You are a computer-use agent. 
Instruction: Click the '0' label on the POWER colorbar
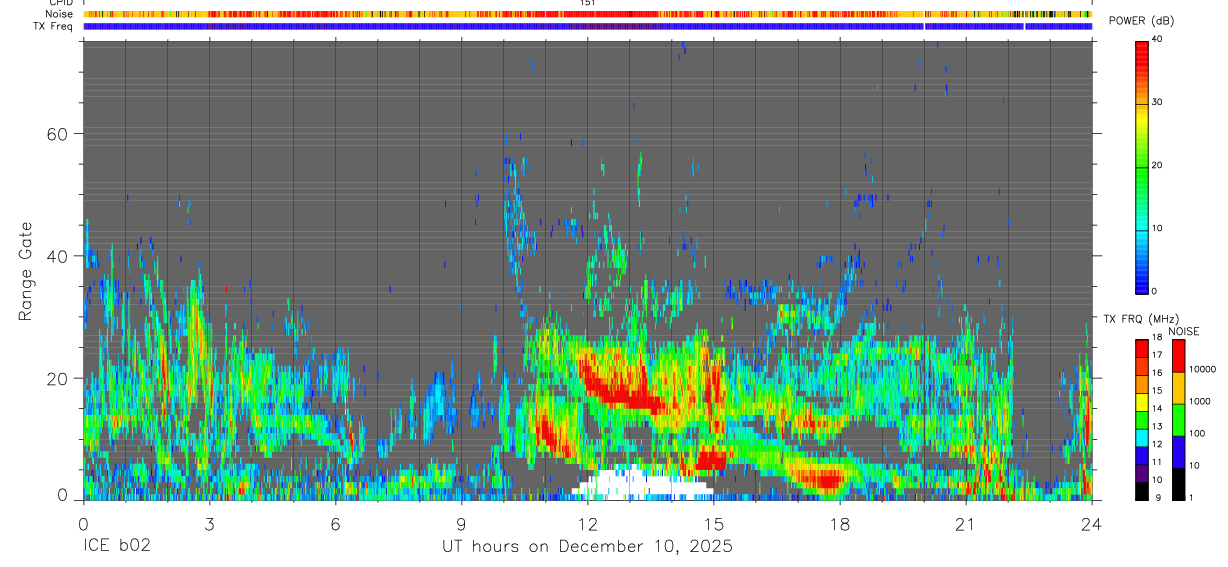(x=1156, y=291)
